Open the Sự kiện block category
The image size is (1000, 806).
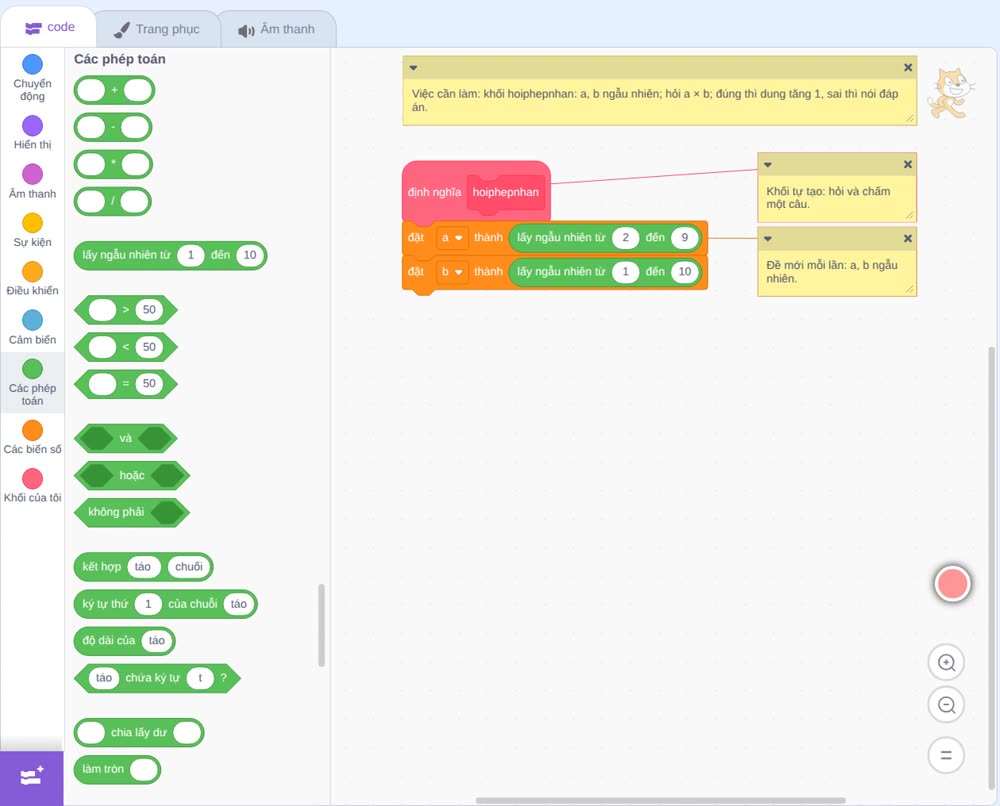(x=32, y=230)
